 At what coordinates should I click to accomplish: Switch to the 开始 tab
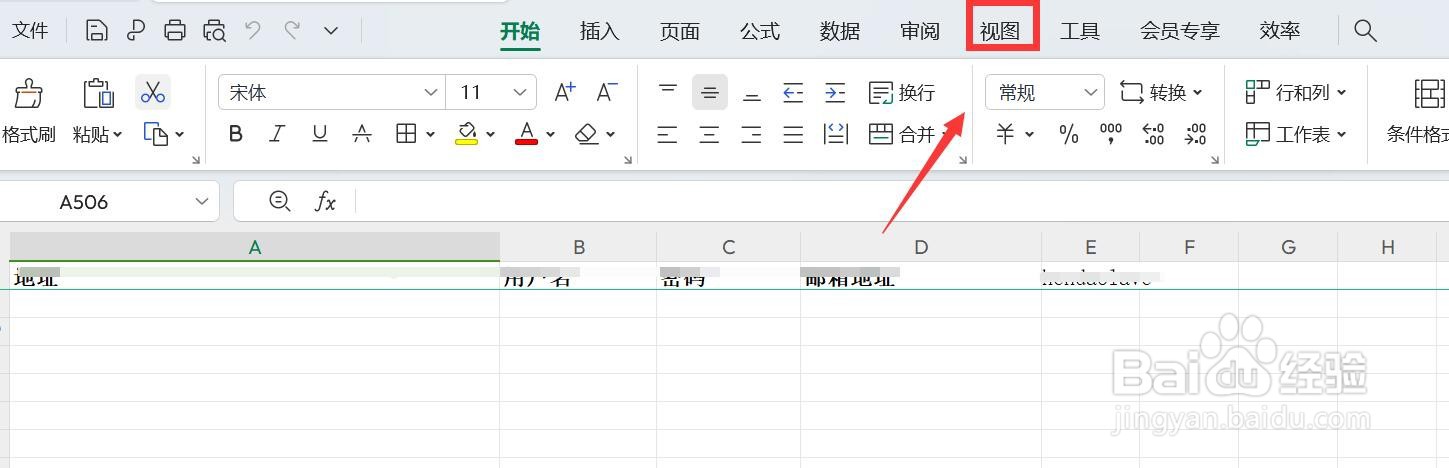tap(520, 31)
